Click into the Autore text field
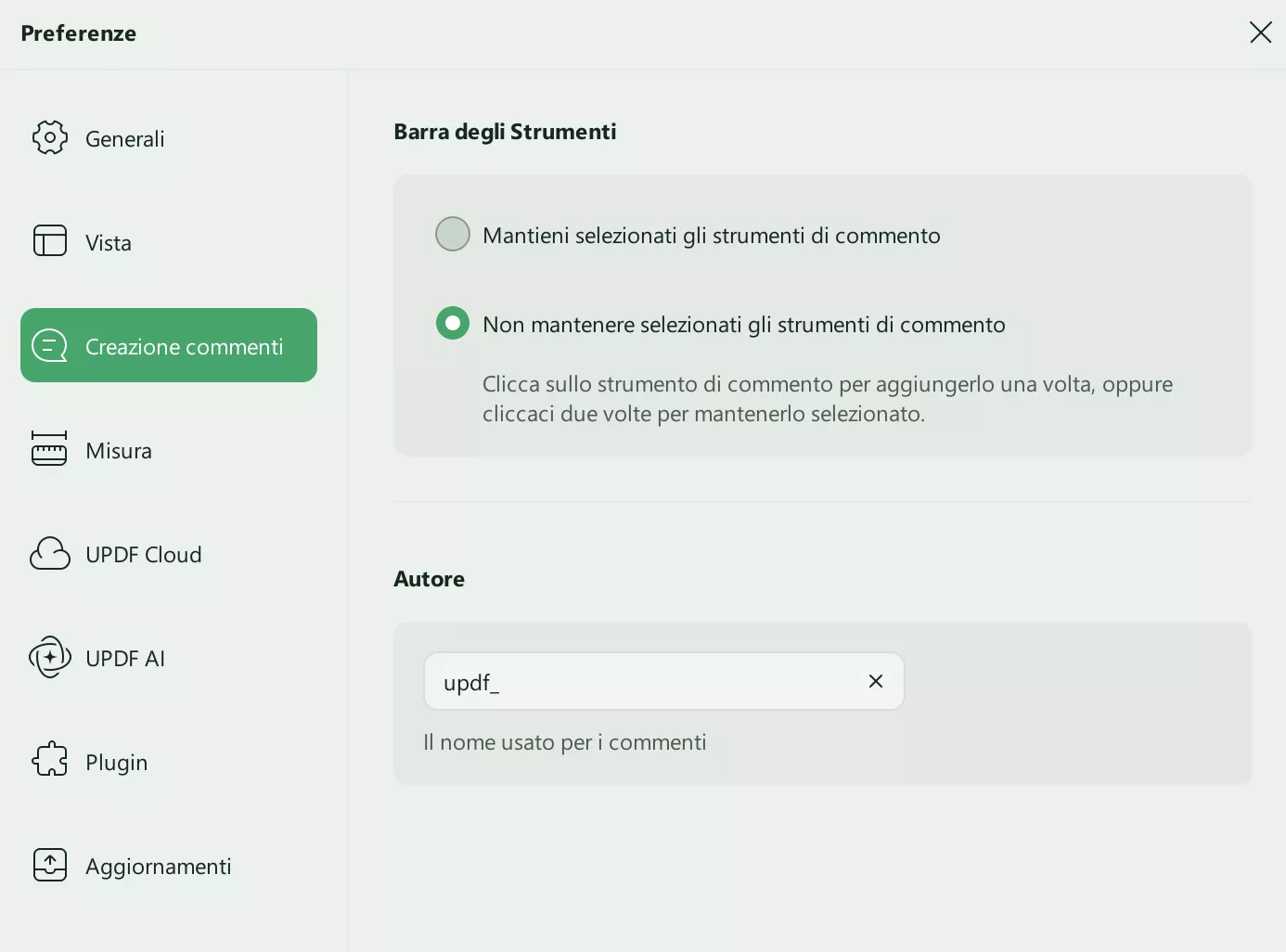 640,682
